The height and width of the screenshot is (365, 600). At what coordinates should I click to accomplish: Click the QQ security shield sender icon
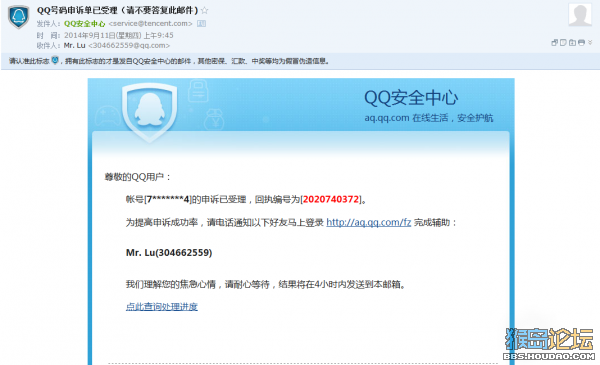pos(19,17)
